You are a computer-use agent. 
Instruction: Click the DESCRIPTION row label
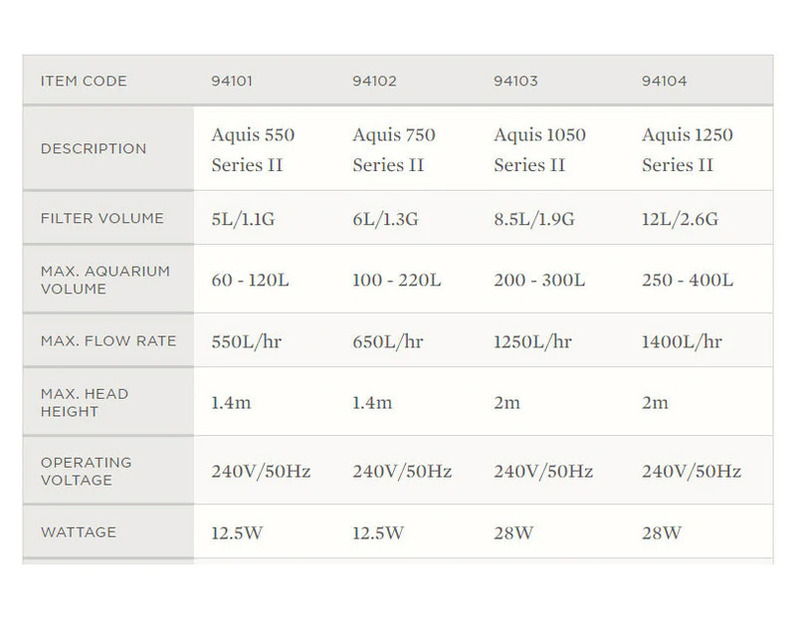pyautogui.click(x=93, y=149)
